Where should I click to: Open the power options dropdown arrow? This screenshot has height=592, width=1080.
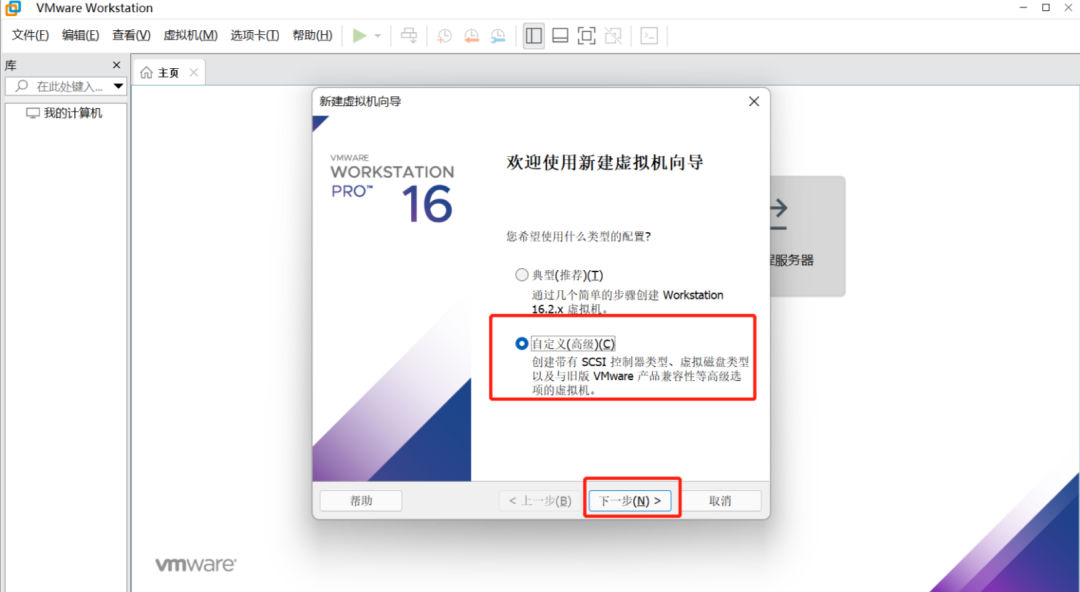[x=377, y=36]
